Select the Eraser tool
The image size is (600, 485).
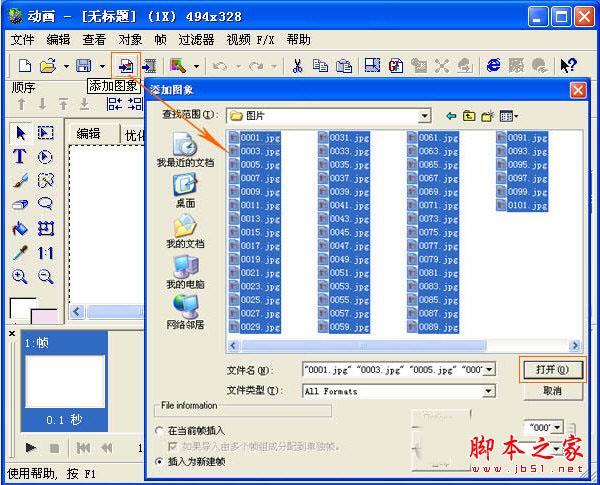[x=20, y=205]
